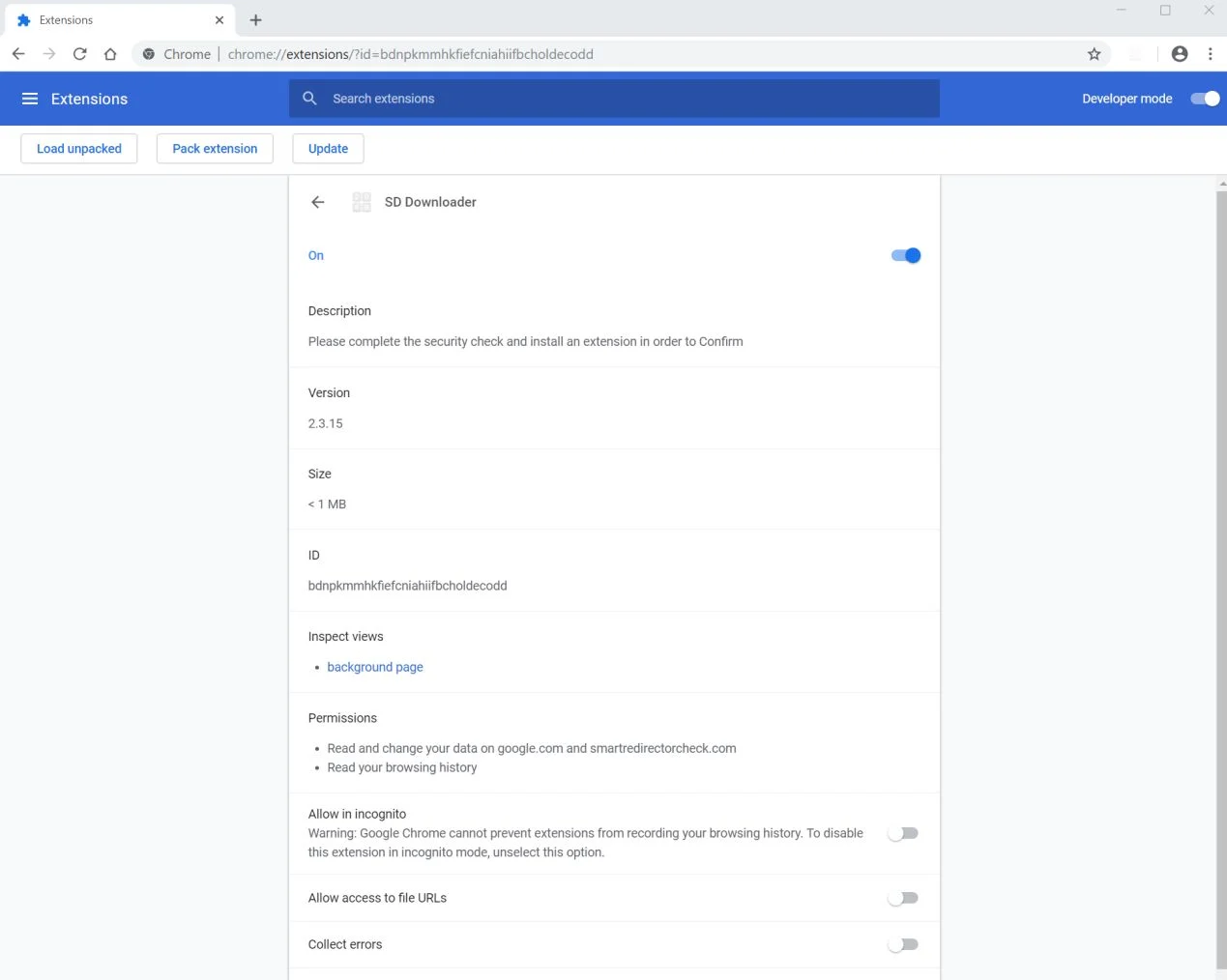
Task: Click the browser back navigation arrow
Action: 18,54
